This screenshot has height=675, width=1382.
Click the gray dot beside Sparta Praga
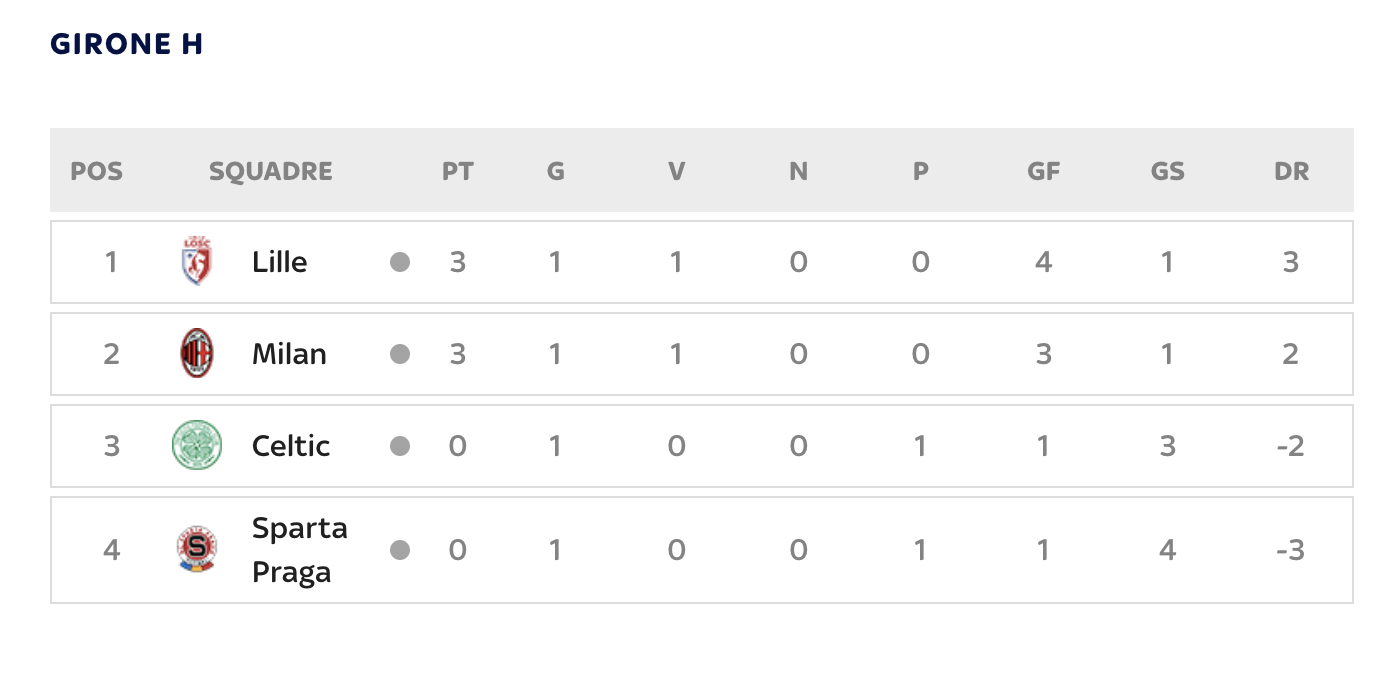pyautogui.click(x=400, y=551)
